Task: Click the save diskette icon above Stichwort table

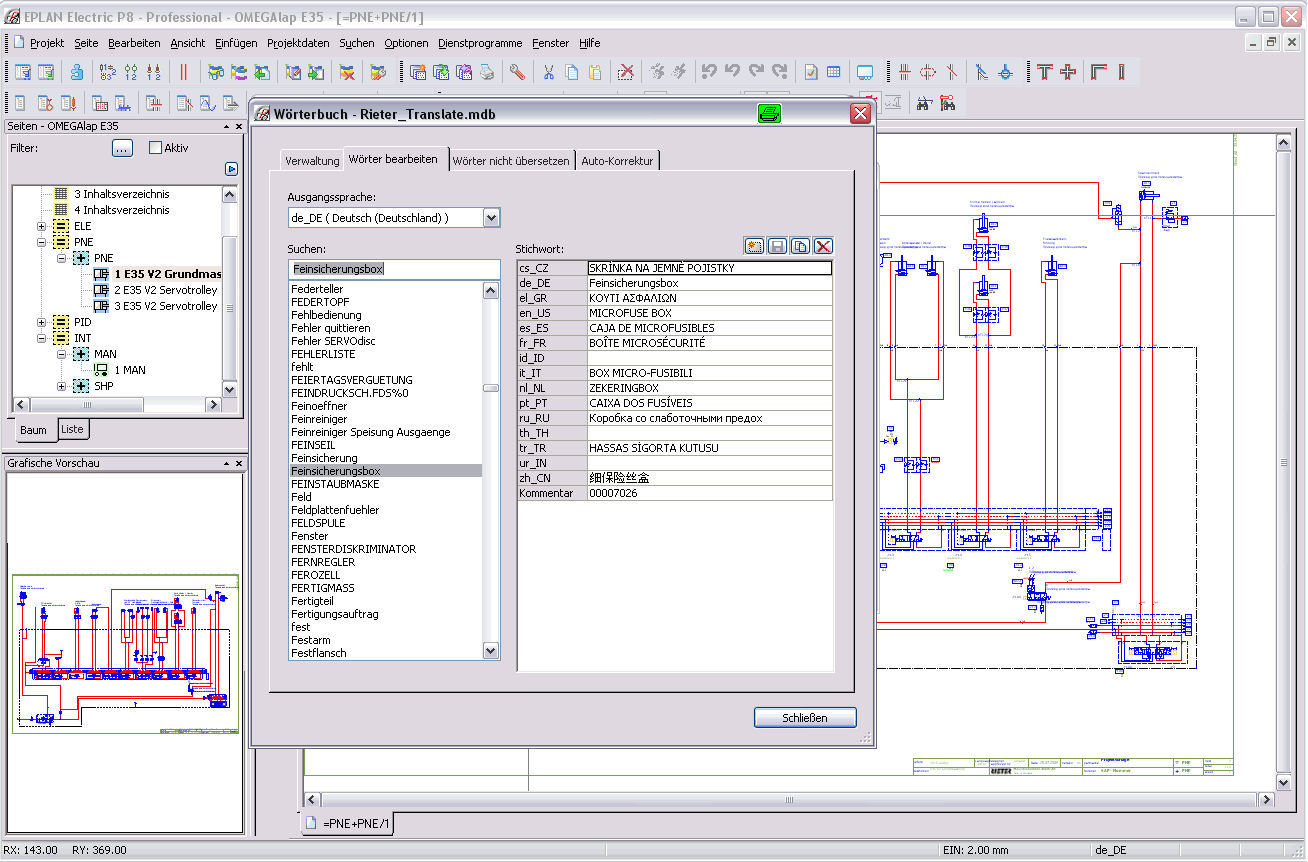Action: click(x=777, y=246)
